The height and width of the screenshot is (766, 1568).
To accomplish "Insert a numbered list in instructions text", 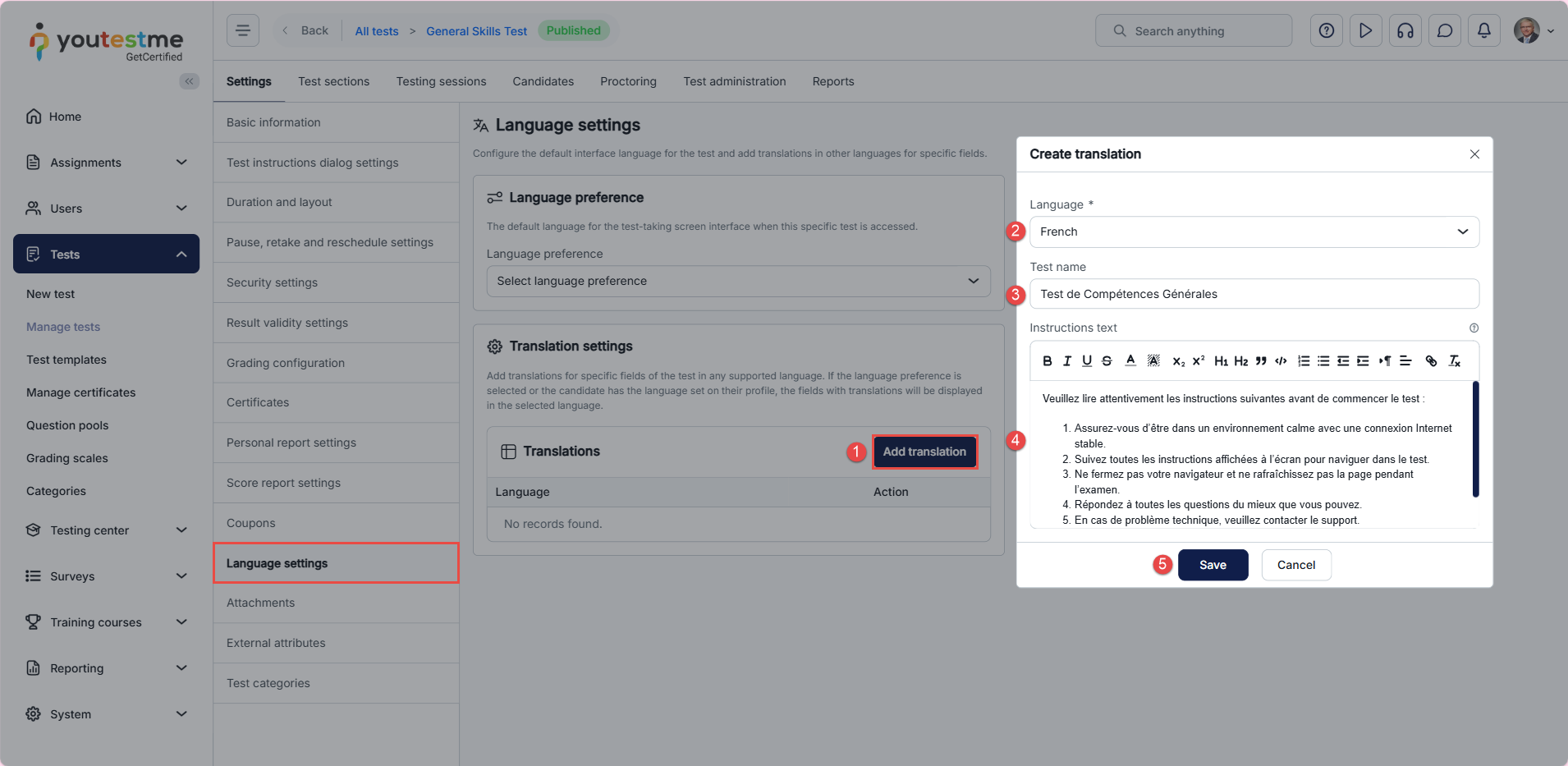I will point(1304,361).
